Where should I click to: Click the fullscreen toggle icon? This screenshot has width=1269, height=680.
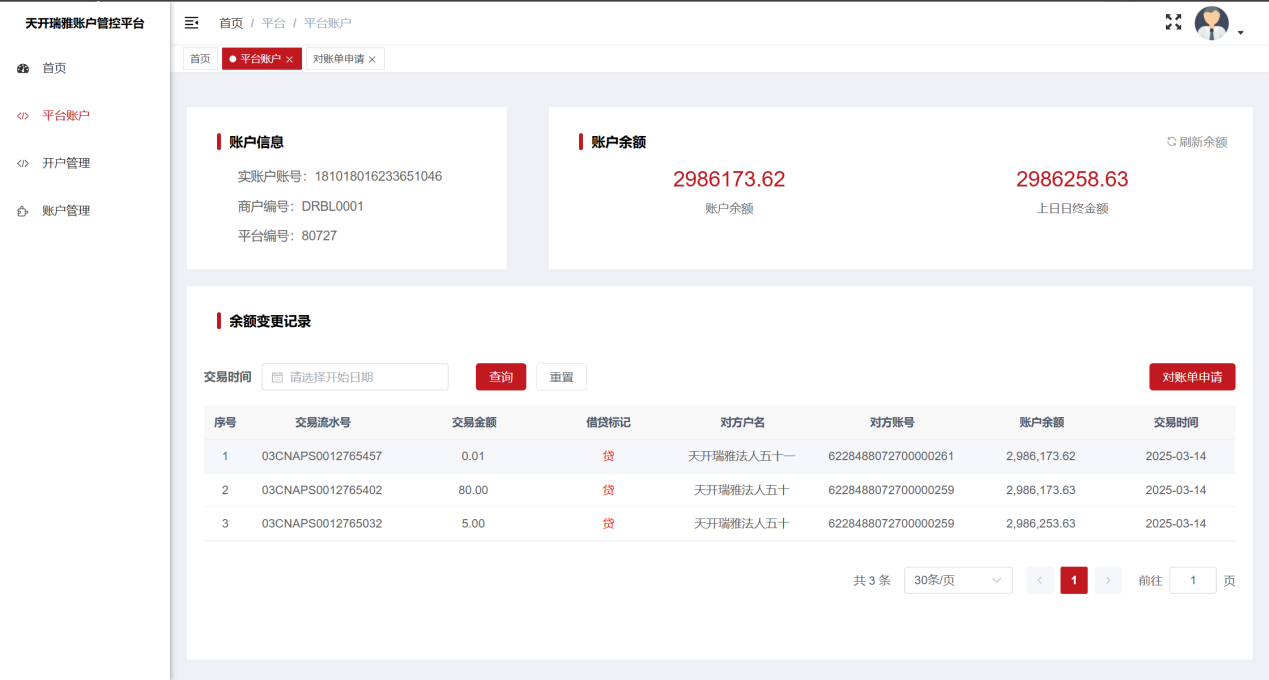pos(1173,22)
